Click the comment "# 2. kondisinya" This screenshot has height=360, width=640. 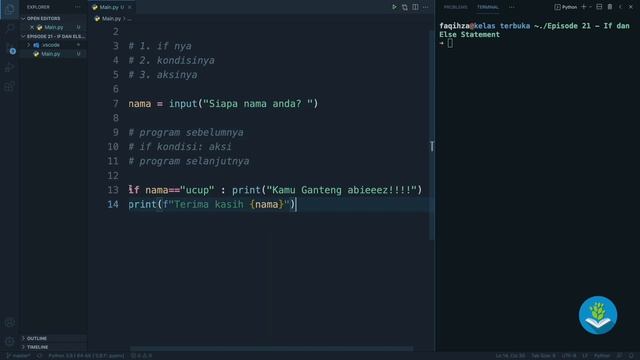[171, 60]
